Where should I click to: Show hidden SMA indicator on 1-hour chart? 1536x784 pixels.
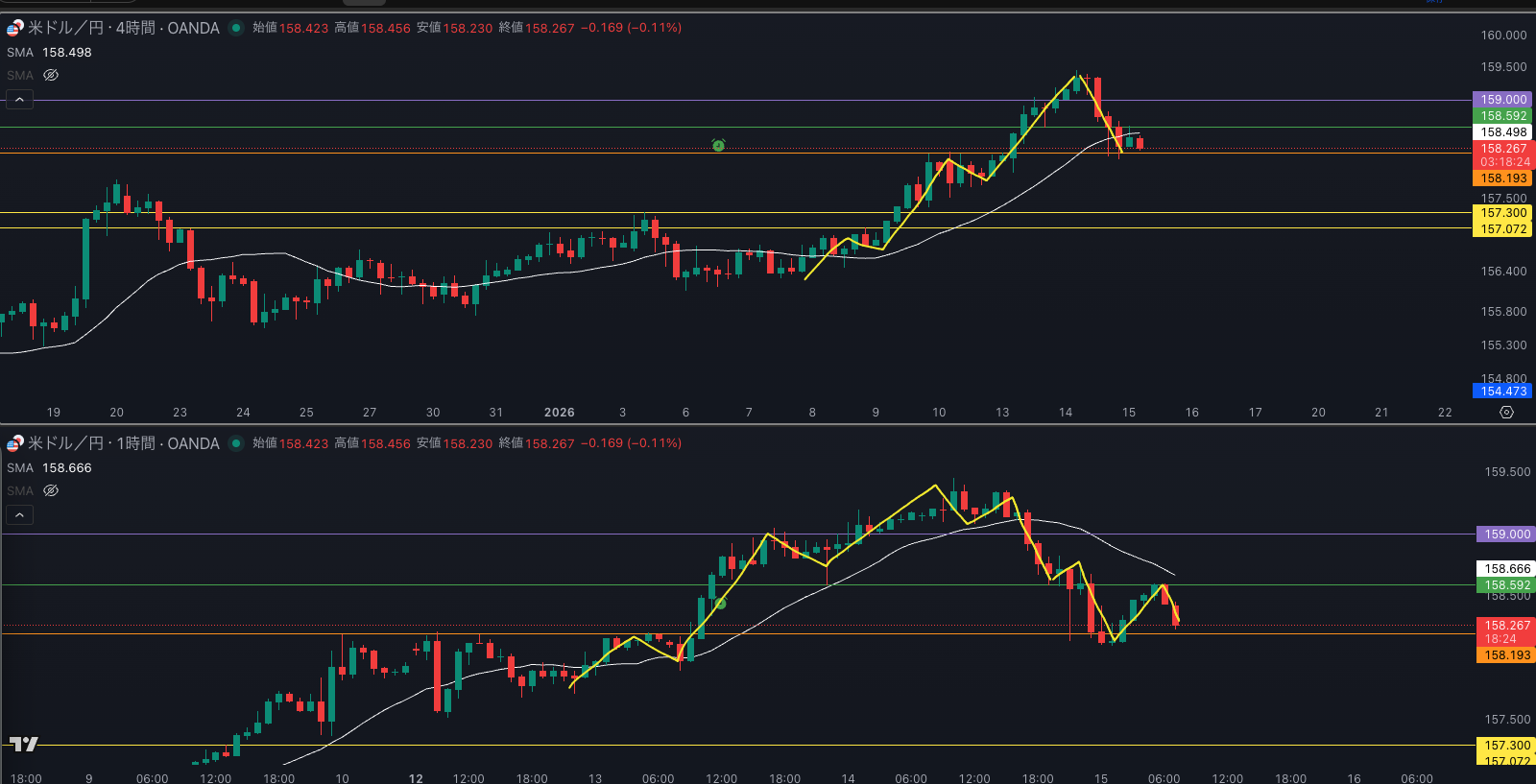[x=51, y=490]
